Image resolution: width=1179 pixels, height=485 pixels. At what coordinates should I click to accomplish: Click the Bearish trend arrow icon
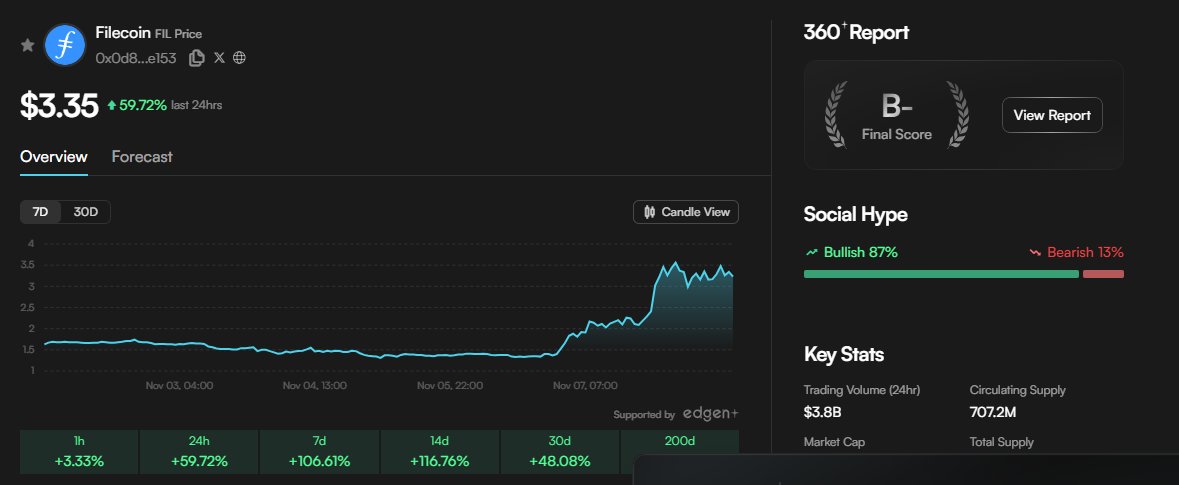click(x=1035, y=252)
